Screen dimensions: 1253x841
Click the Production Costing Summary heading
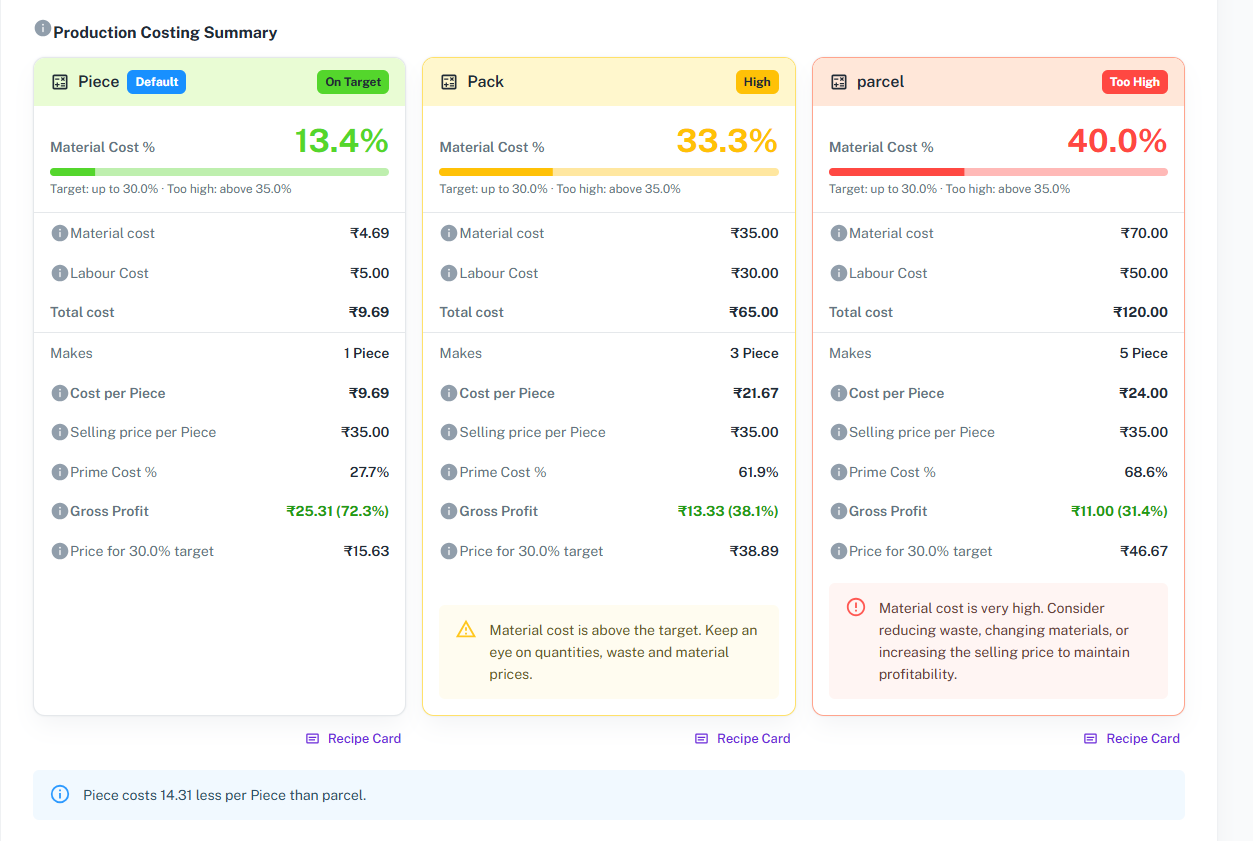pyautogui.click(x=165, y=32)
